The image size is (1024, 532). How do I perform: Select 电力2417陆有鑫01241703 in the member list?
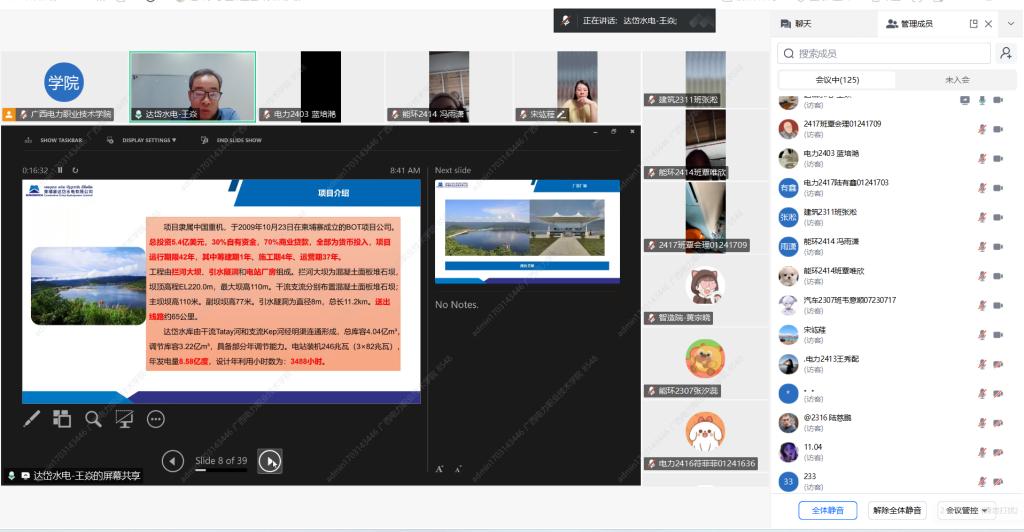tap(895, 188)
